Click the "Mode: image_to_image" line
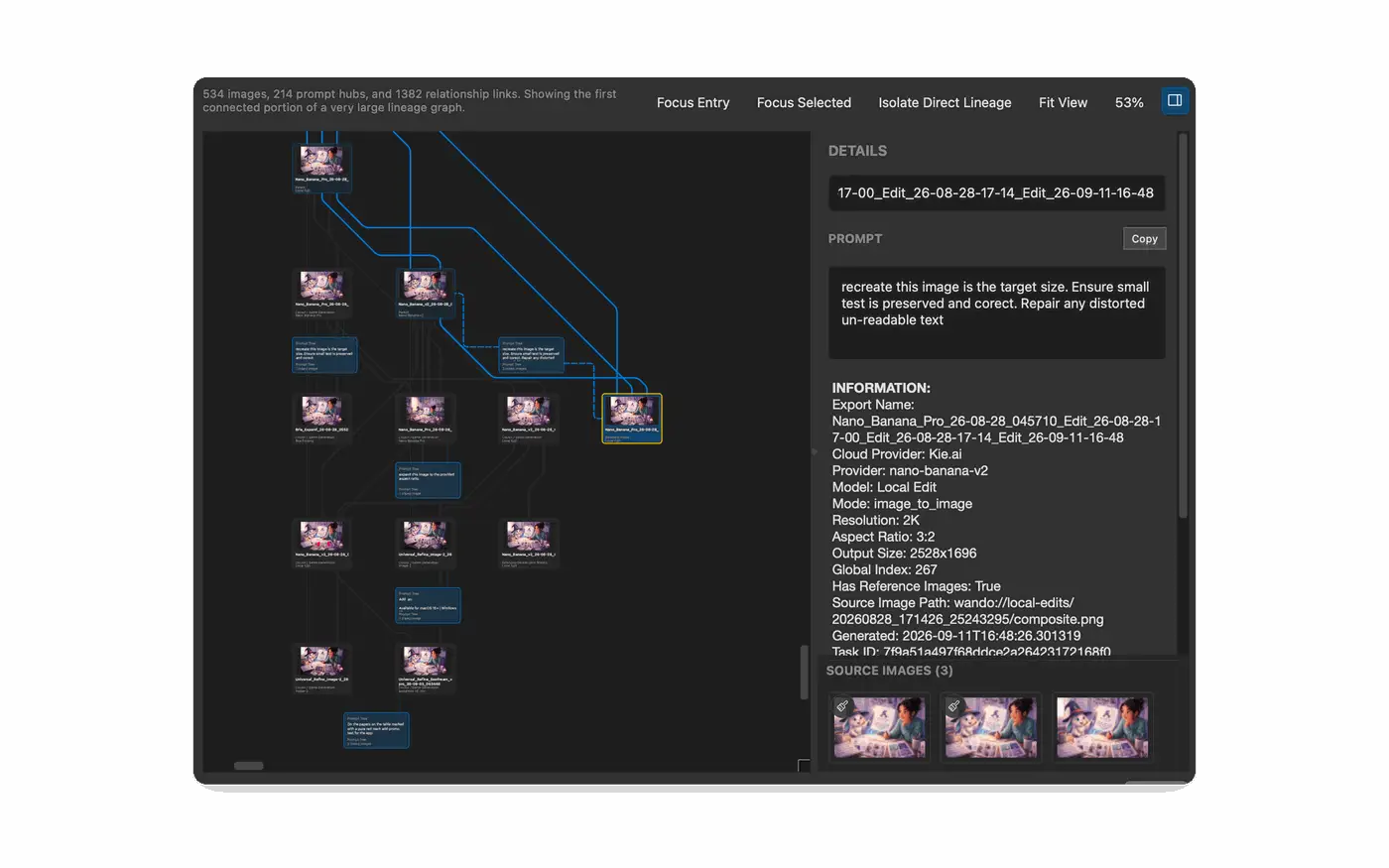Viewport: 1389px width, 868px height. 902,504
